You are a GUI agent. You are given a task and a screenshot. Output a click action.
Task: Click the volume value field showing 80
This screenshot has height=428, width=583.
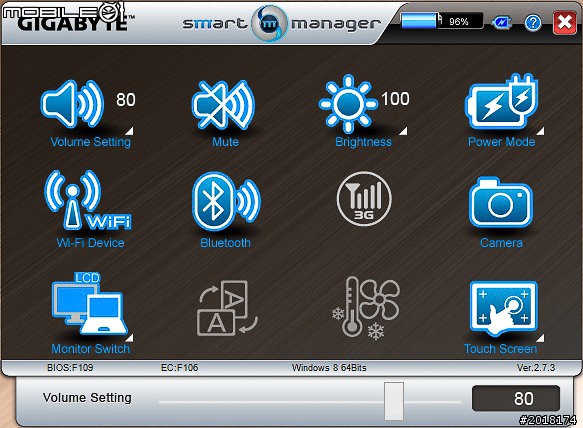[x=516, y=398]
